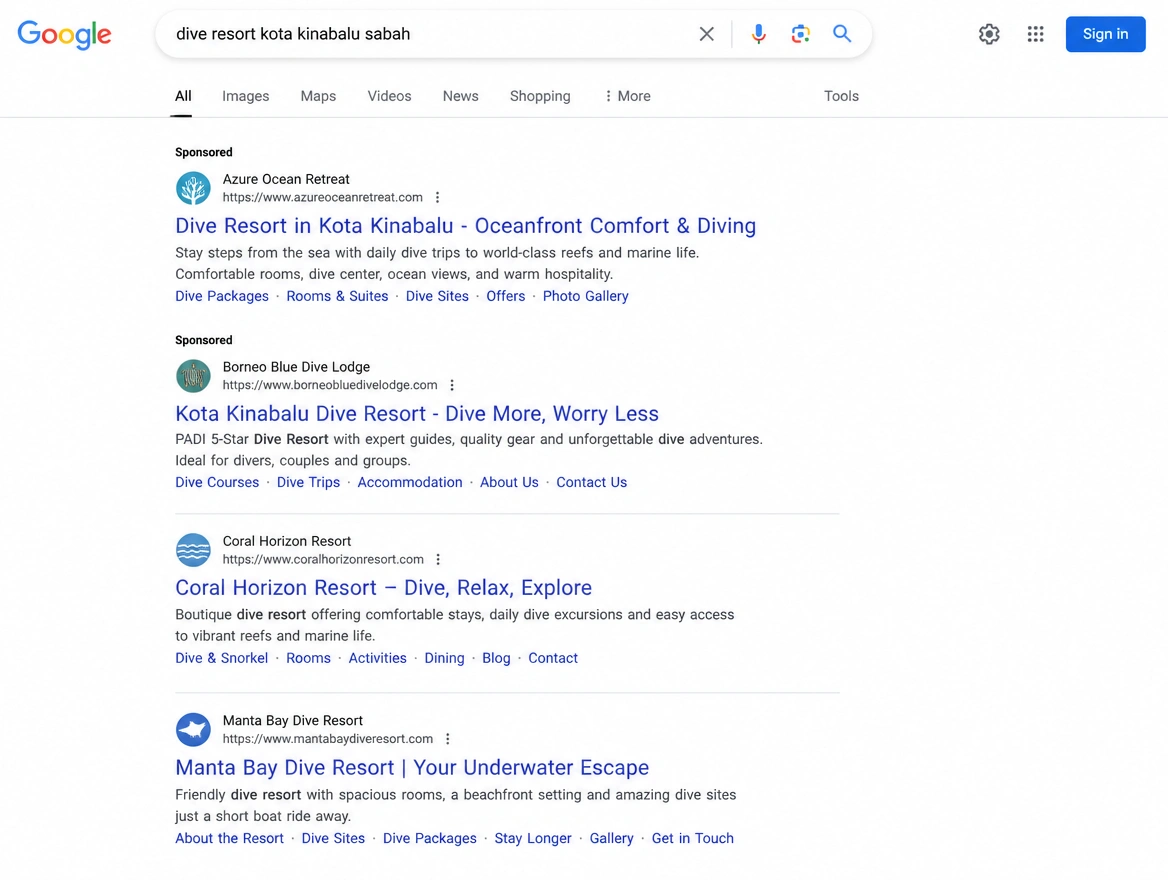Switch to the Images tab
The width and height of the screenshot is (1168, 880).
tap(245, 96)
